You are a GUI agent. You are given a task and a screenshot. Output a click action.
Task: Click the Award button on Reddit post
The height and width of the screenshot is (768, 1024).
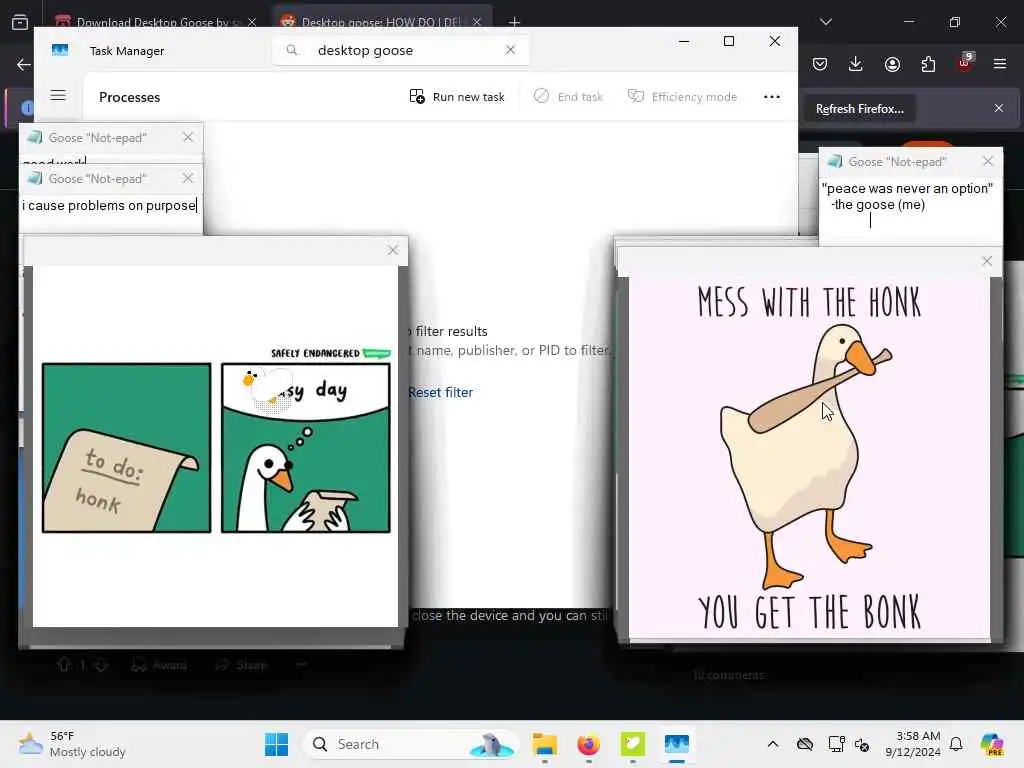pos(159,665)
